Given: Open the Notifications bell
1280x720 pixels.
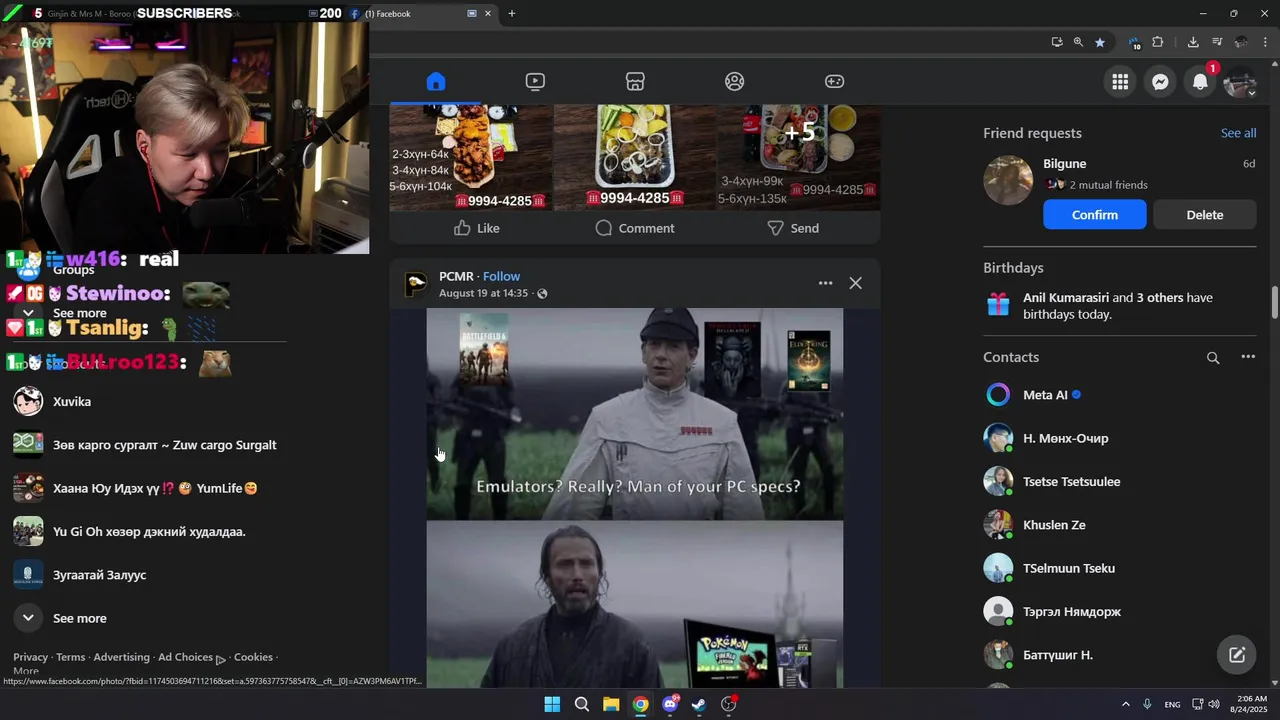Looking at the screenshot, I should [x=1200, y=82].
